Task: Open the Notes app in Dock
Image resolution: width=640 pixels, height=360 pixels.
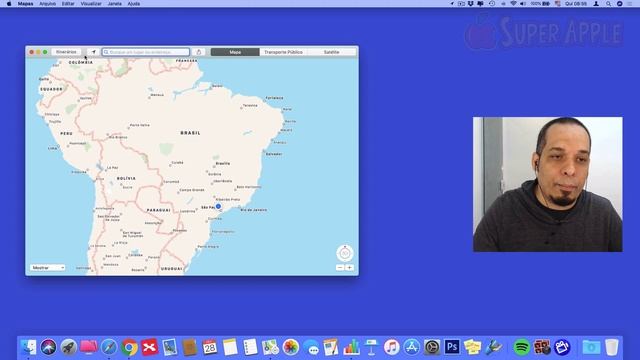Action: (230, 347)
